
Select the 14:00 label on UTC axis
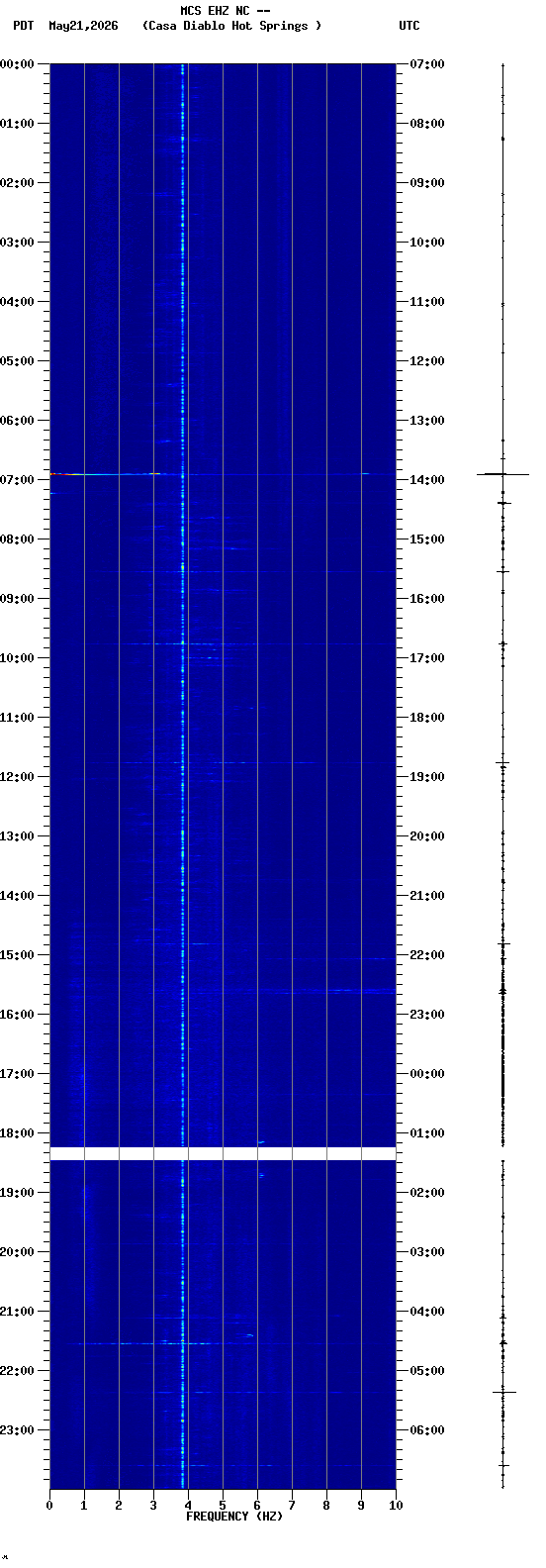click(427, 480)
